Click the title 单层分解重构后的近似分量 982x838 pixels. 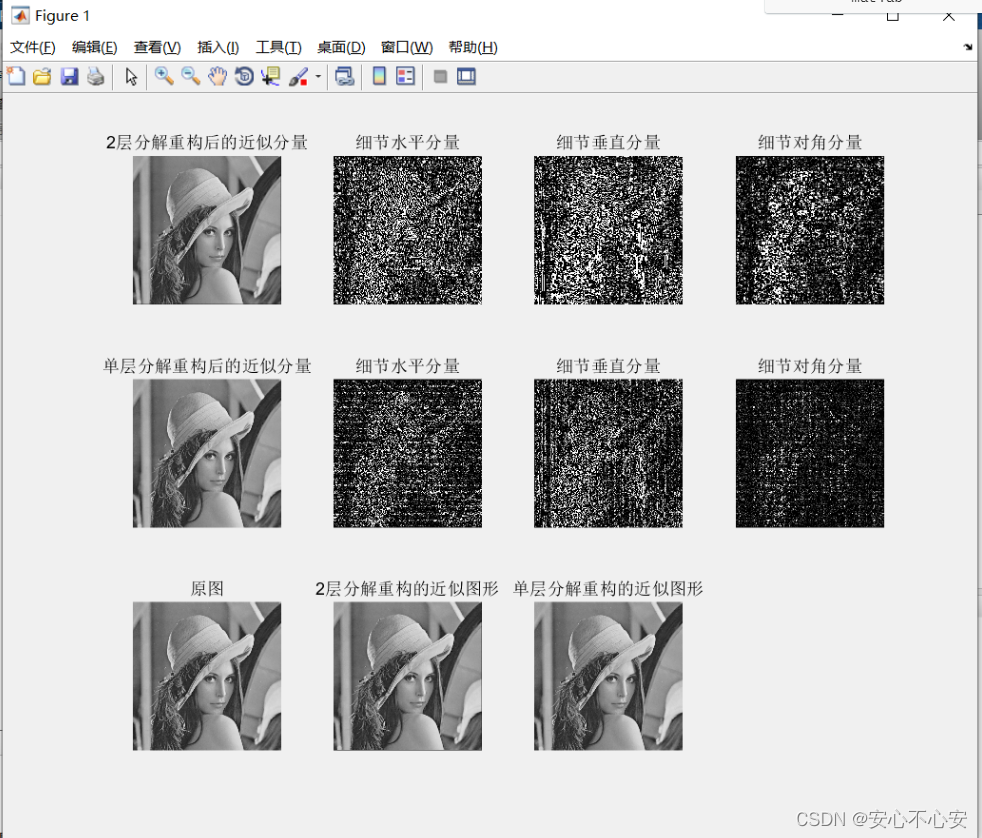(x=207, y=366)
